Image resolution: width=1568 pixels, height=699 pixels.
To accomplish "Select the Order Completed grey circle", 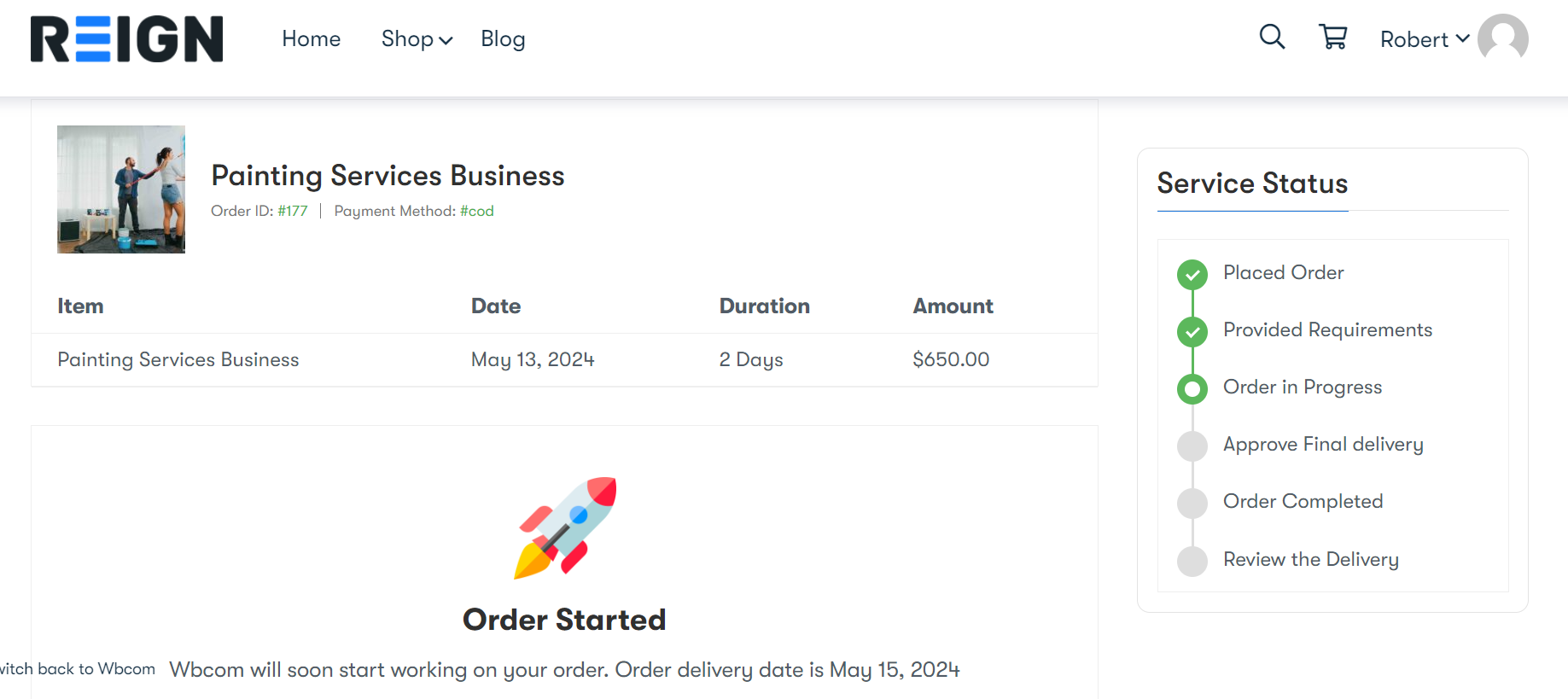I will (x=1192, y=504).
